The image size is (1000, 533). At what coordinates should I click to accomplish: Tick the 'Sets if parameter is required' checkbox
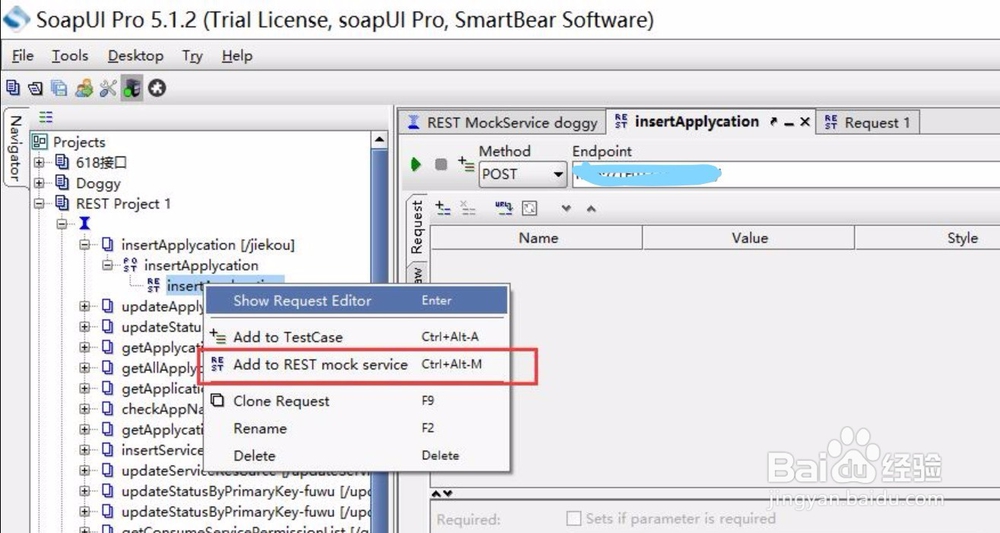point(574,518)
